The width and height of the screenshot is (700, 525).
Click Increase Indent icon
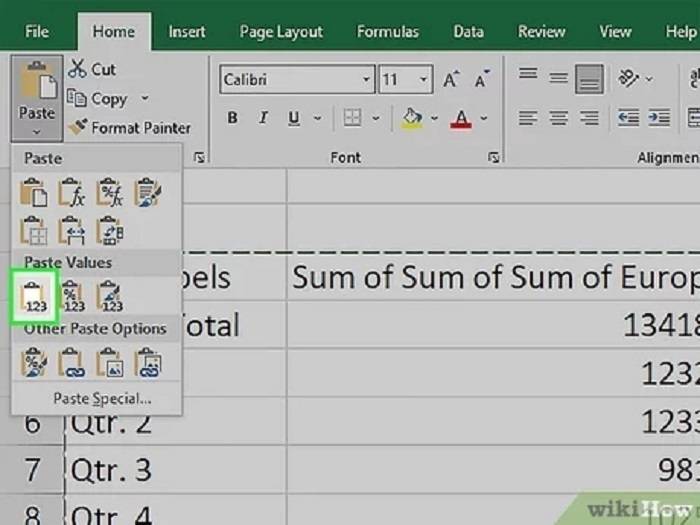coord(659,118)
